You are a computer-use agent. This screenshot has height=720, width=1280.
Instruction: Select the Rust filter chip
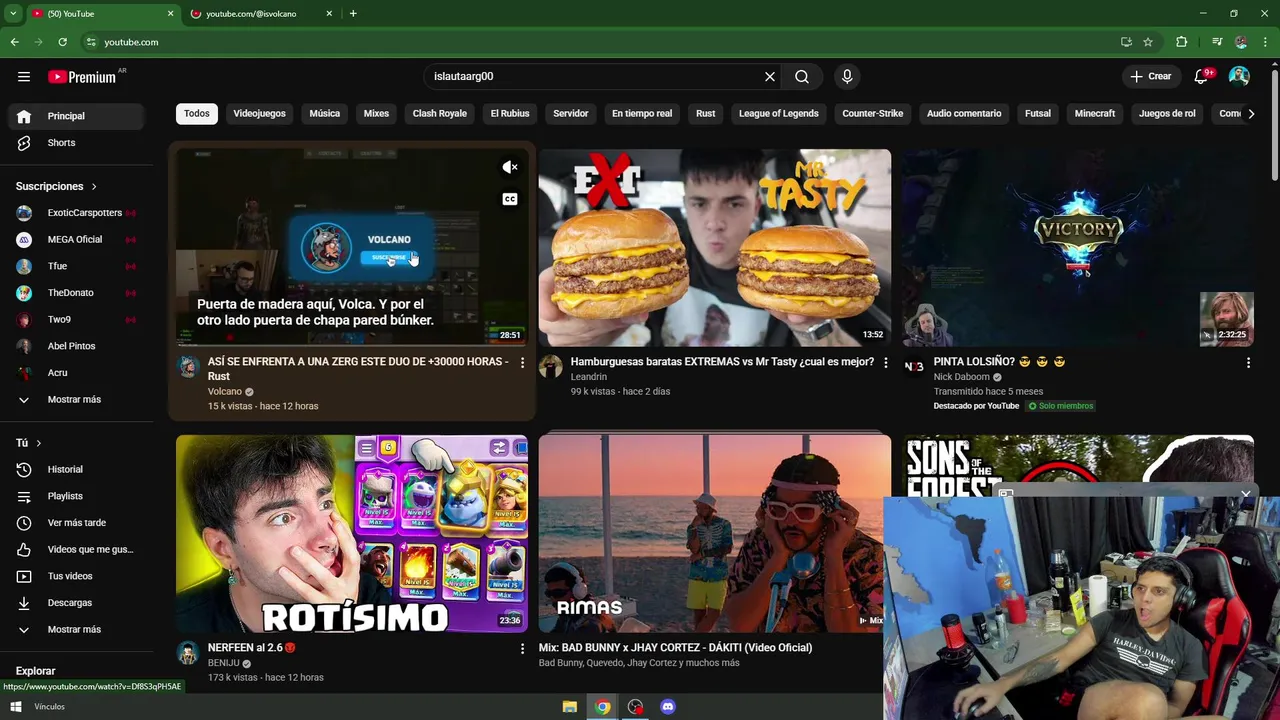pos(706,113)
